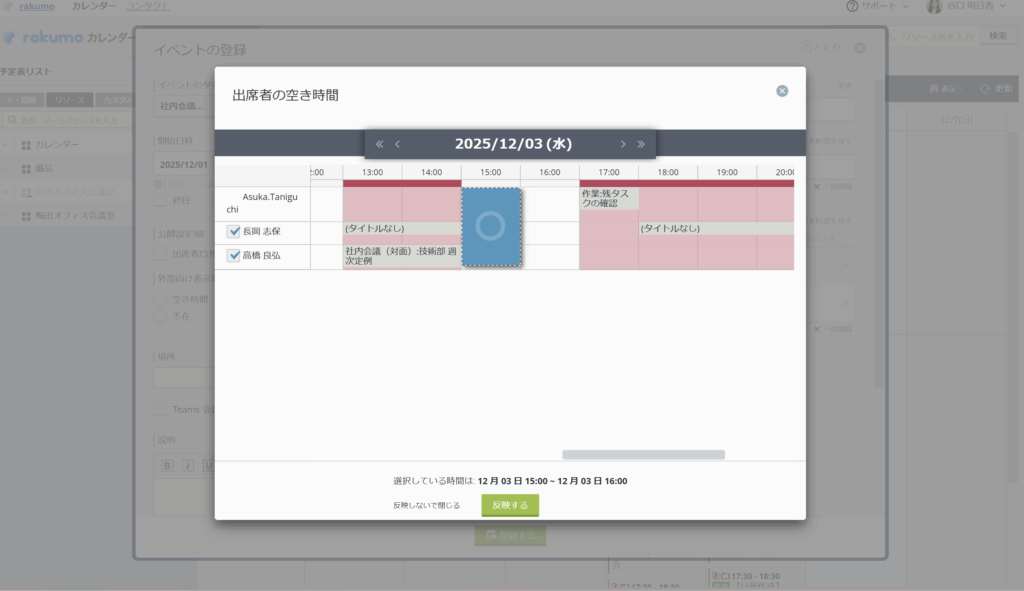This screenshot has width=1024, height=591.
Task: Click the 反映しないで閉じる link
Action: 426,505
